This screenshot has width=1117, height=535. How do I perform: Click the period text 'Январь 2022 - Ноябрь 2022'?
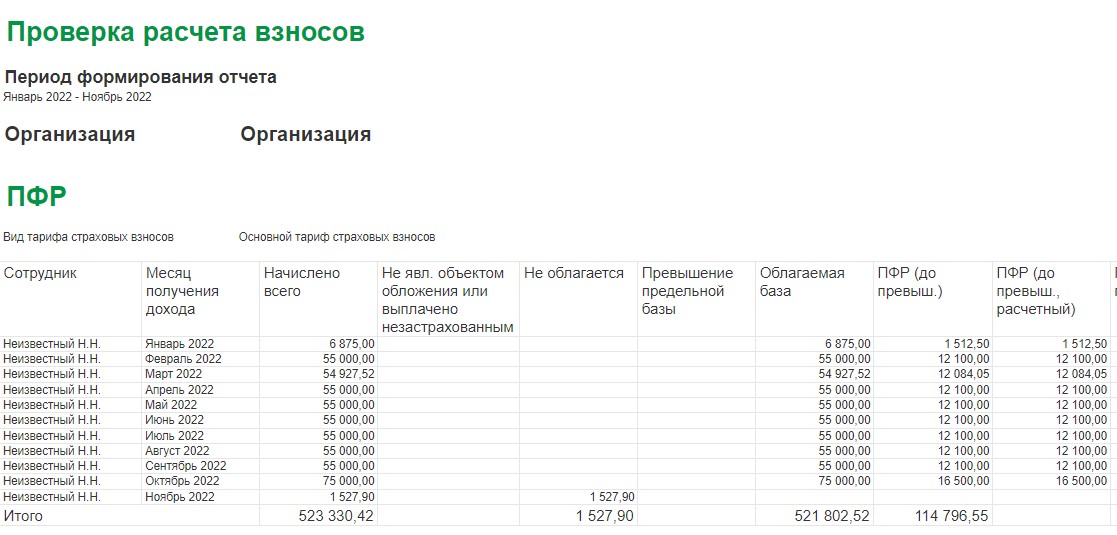[78, 98]
